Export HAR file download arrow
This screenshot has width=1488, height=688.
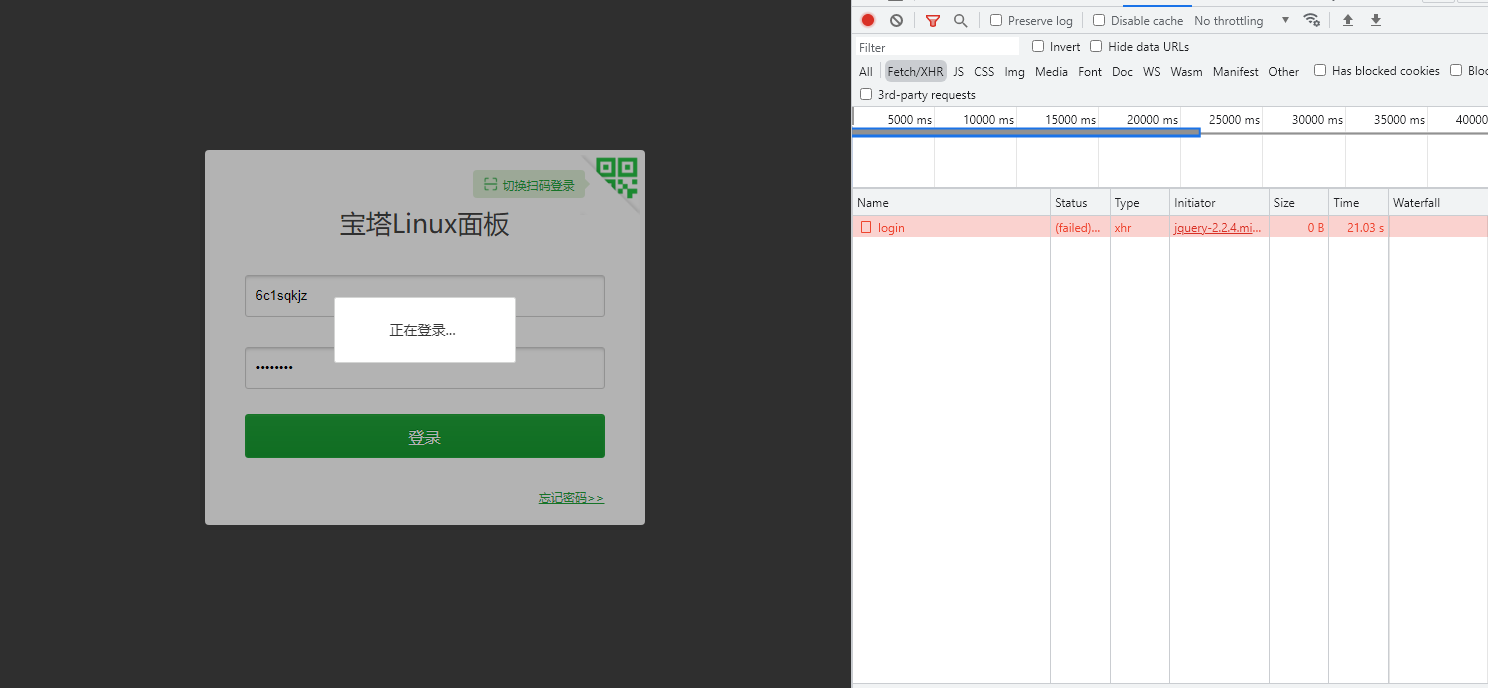(1376, 20)
